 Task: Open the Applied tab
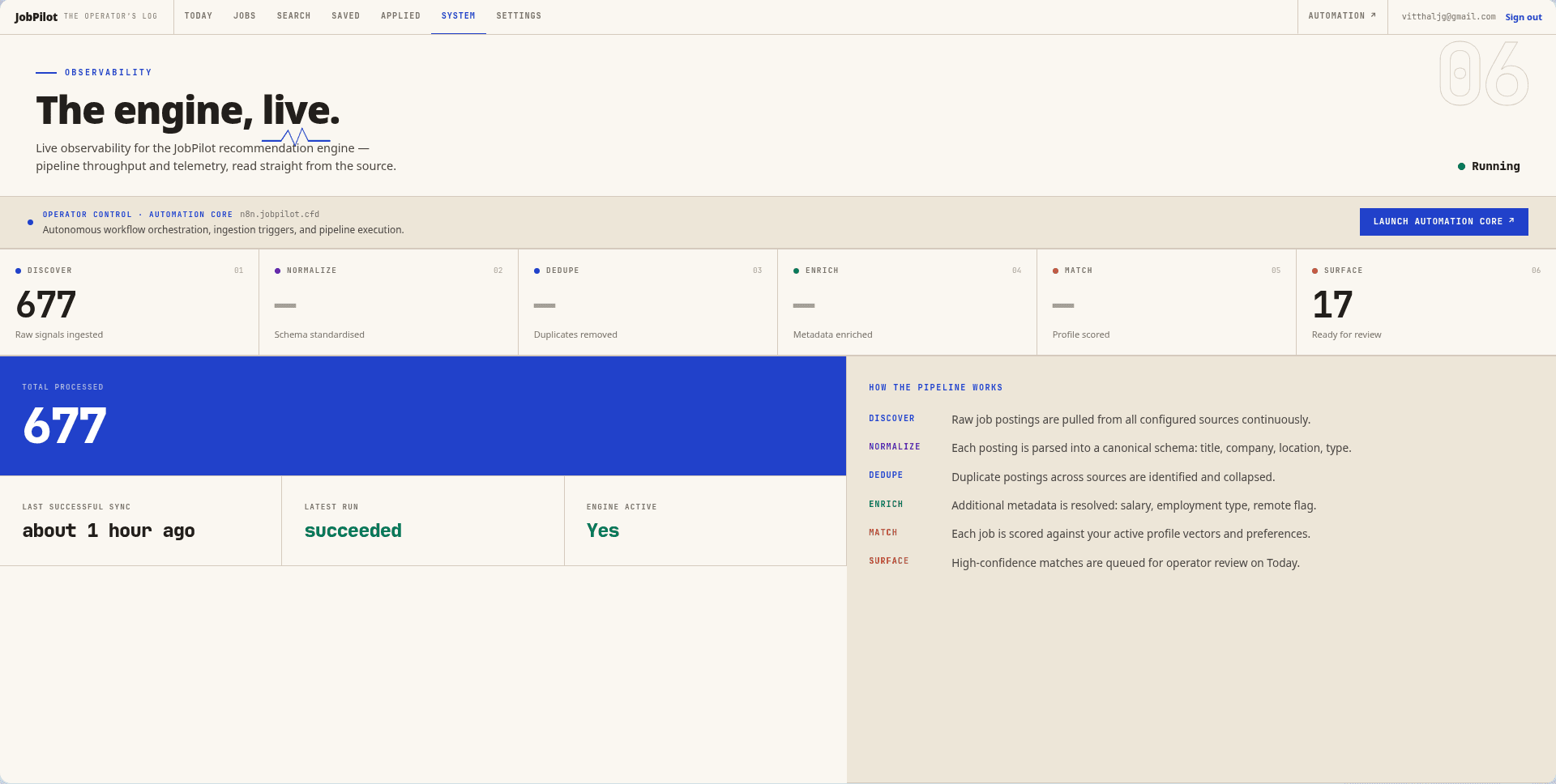tap(401, 16)
